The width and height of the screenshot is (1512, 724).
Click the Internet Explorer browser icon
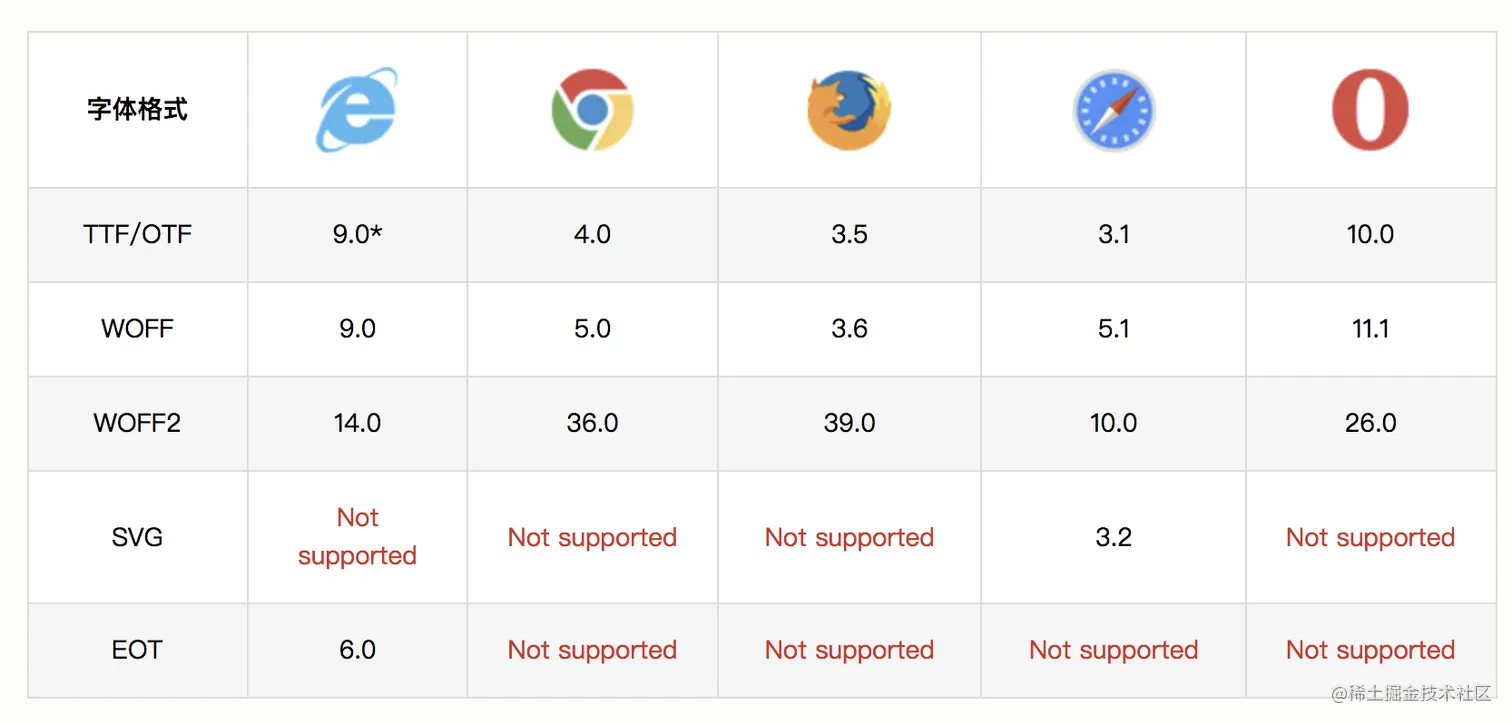coord(357,110)
